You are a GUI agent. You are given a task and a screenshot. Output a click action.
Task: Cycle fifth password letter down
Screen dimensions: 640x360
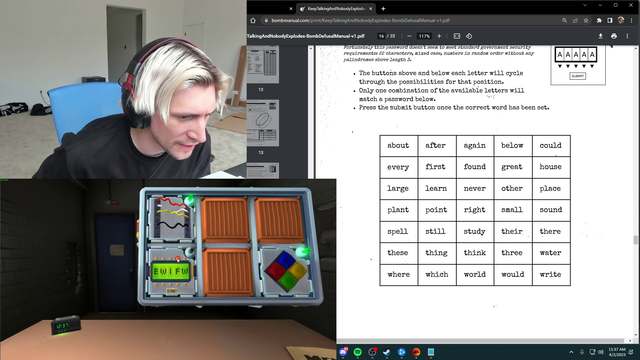[x=185, y=284]
